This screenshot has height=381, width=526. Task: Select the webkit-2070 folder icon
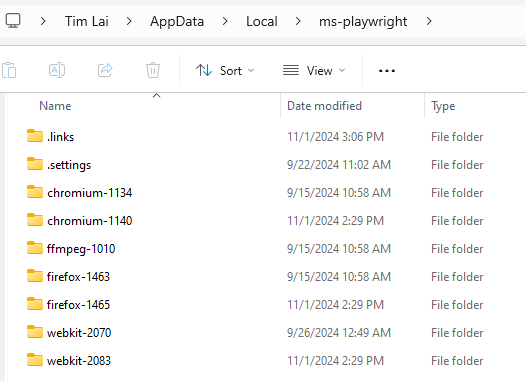(x=35, y=332)
